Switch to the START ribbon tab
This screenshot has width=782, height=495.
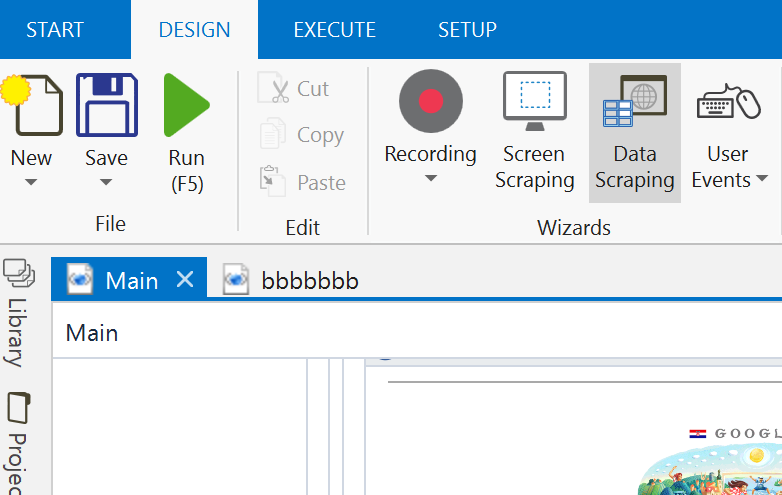pyautogui.click(x=56, y=30)
